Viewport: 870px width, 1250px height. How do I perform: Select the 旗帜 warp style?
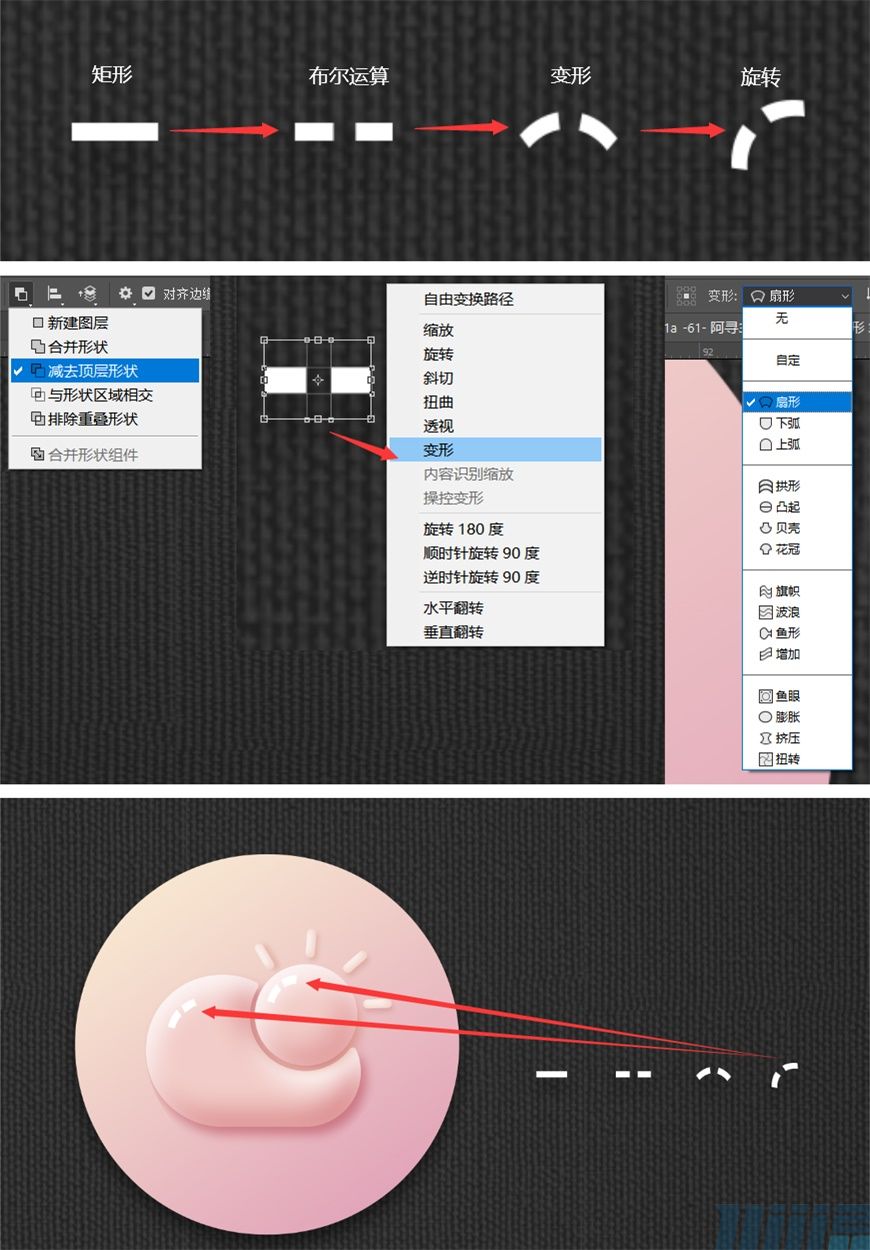797,591
